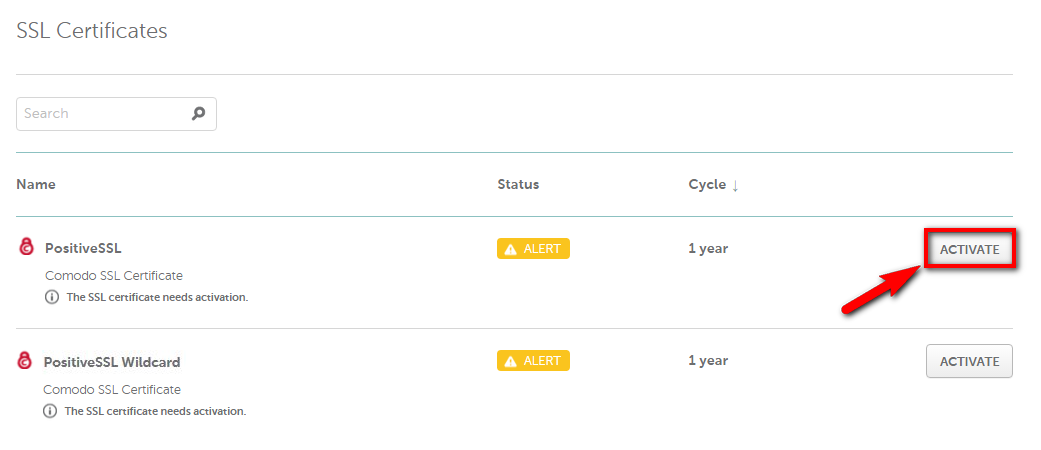Click warning triangle in PositiveSSL alert badge

510,250
